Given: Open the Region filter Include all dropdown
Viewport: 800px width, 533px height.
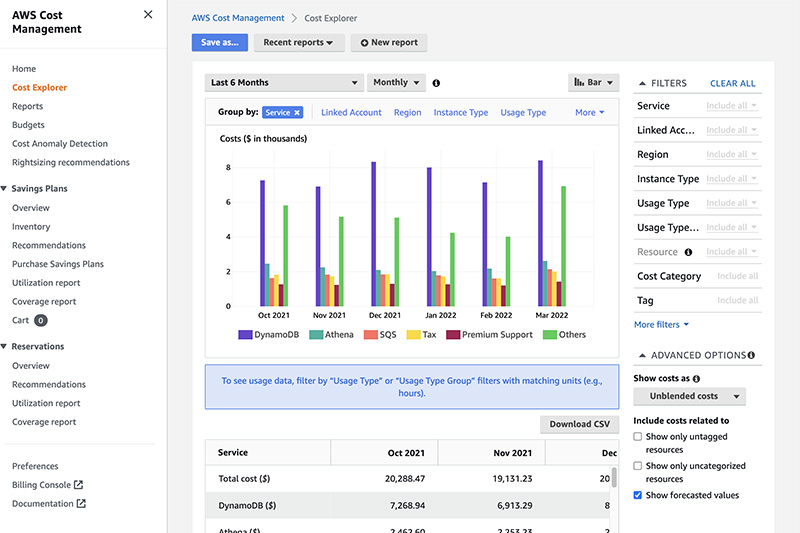Looking at the screenshot, I should (732, 155).
